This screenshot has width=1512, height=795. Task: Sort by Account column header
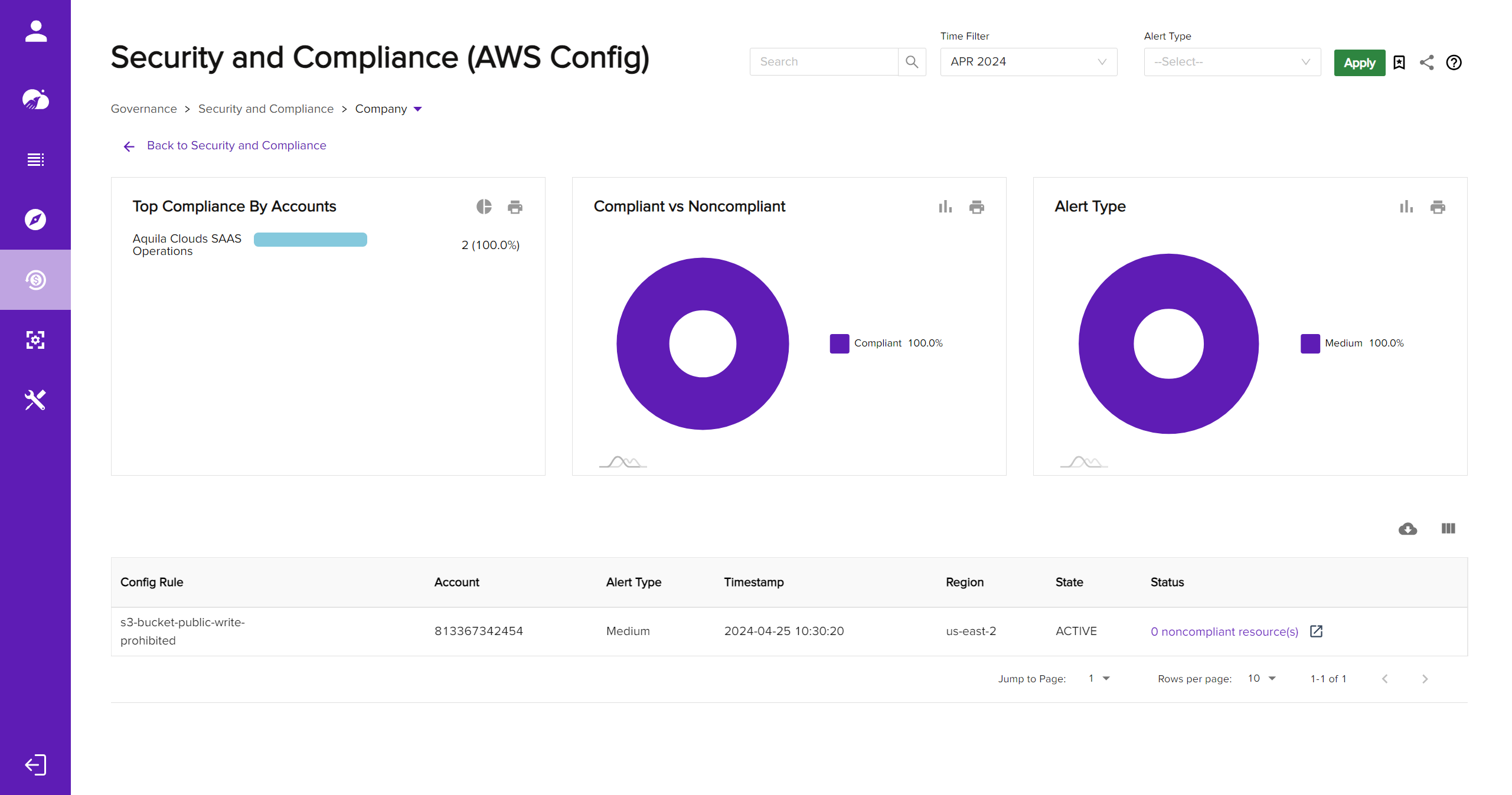pos(456,583)
